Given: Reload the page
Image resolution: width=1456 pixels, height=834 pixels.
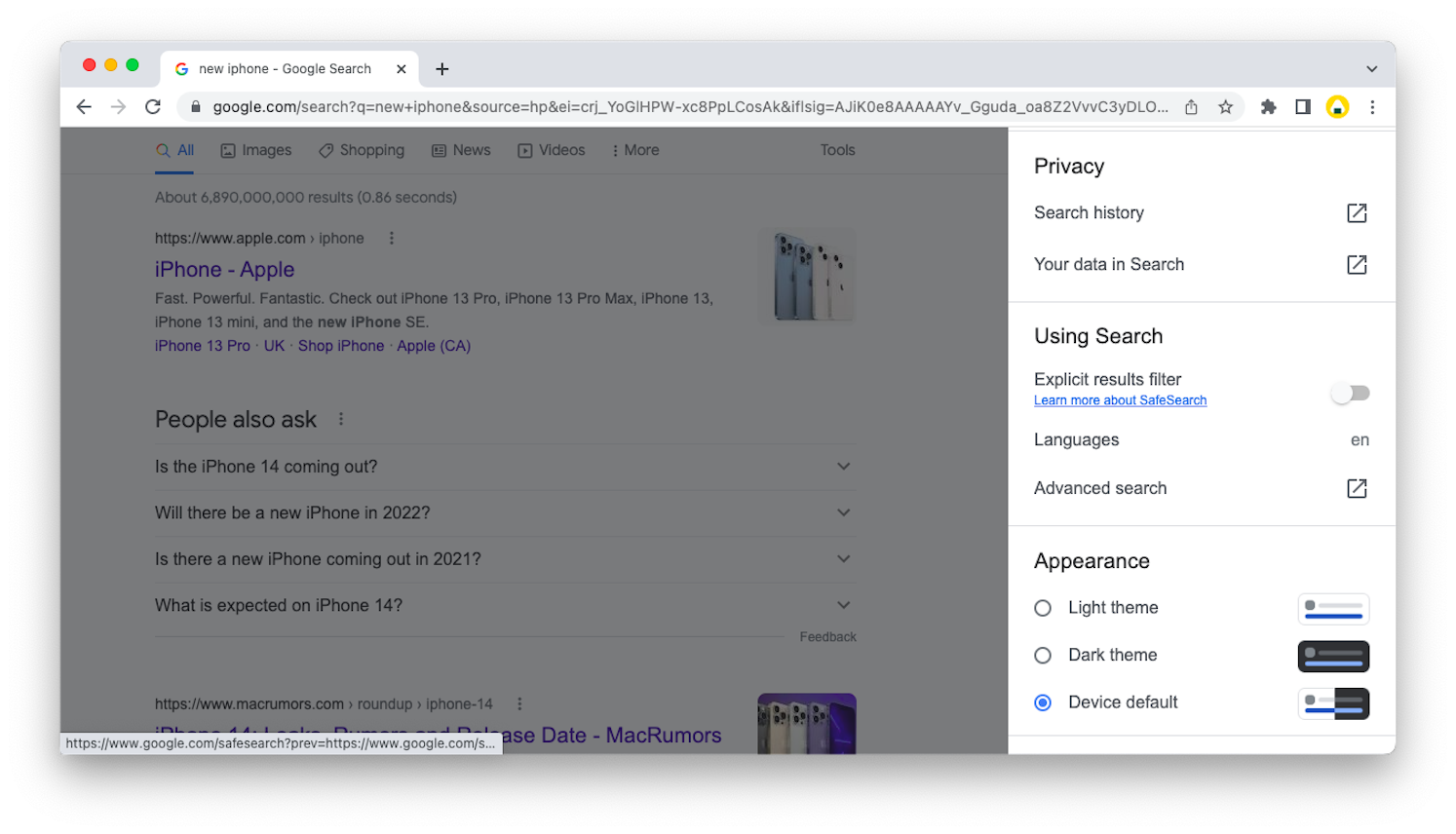Looking at the screenshot, I should pyautogui.click(x=153, y=107).
